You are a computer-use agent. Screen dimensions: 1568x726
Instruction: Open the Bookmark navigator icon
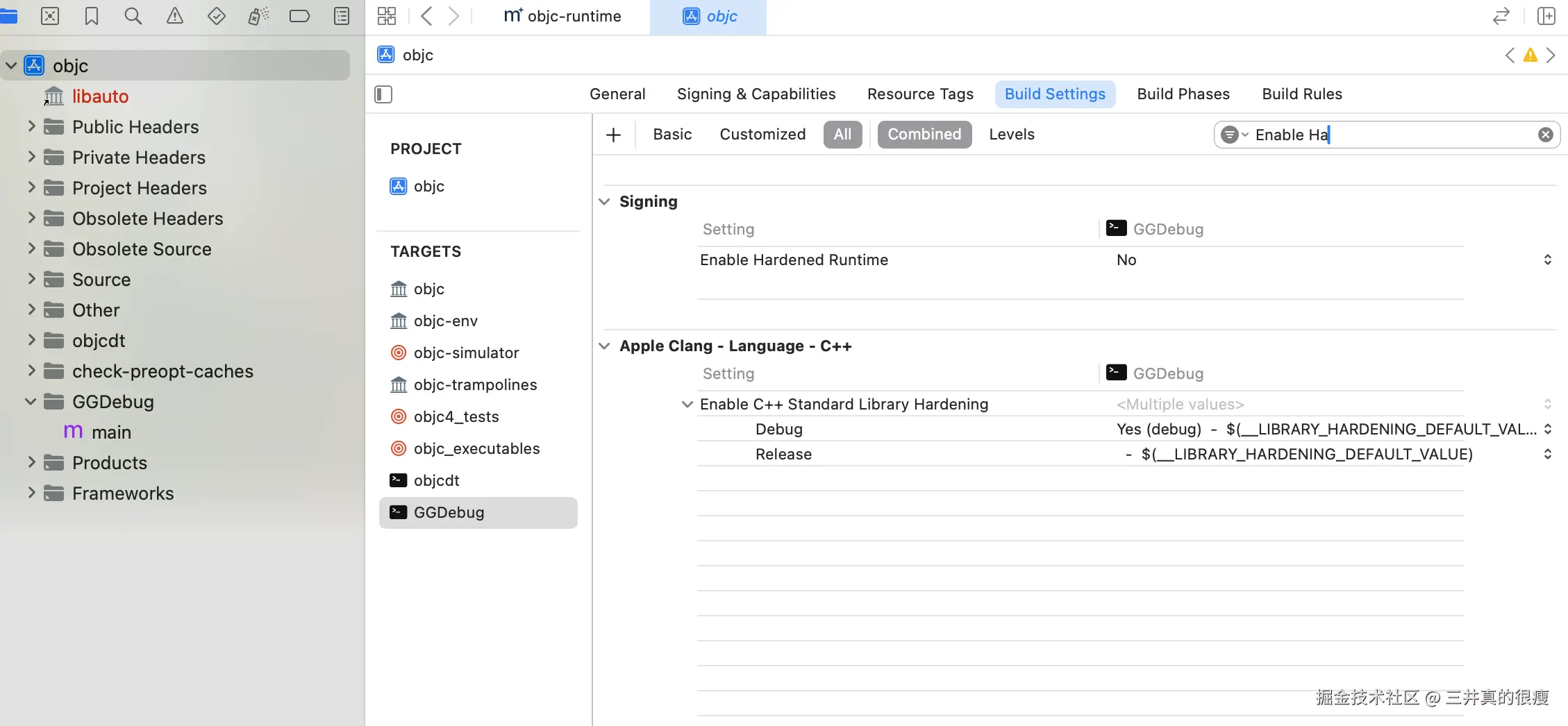coord(91,16)
